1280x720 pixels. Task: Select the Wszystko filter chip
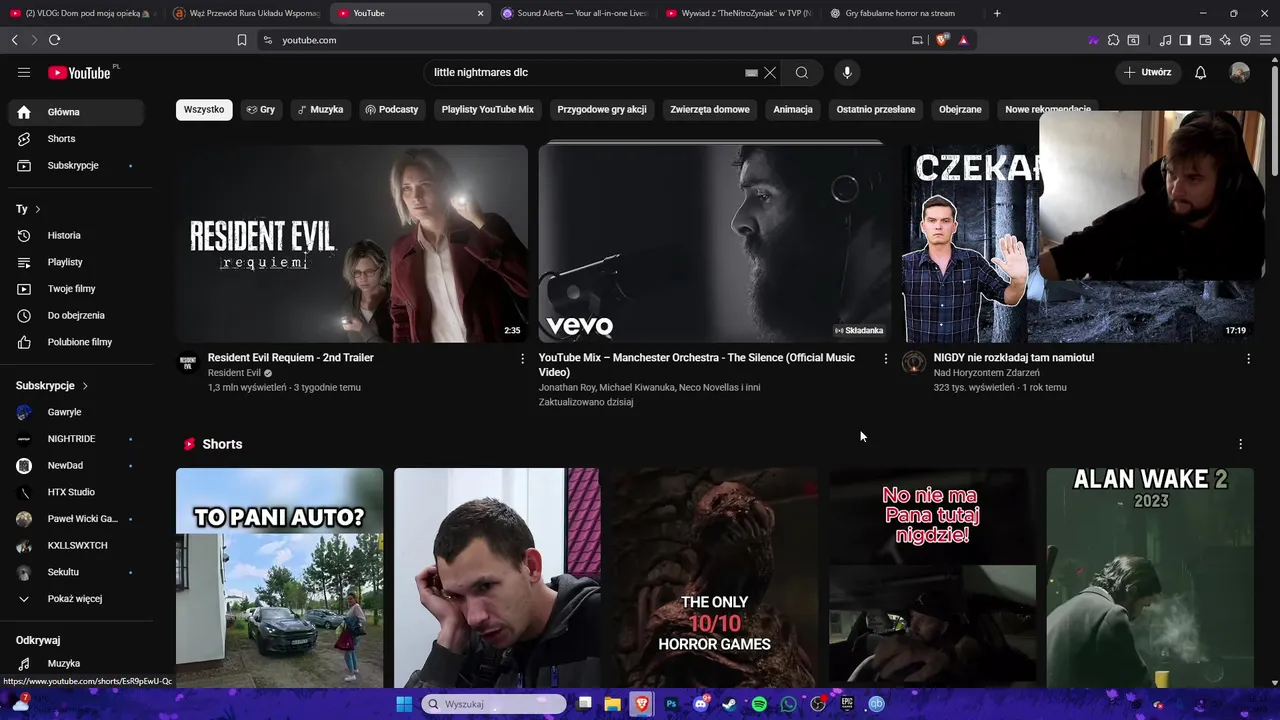click(x=204, y=109)
